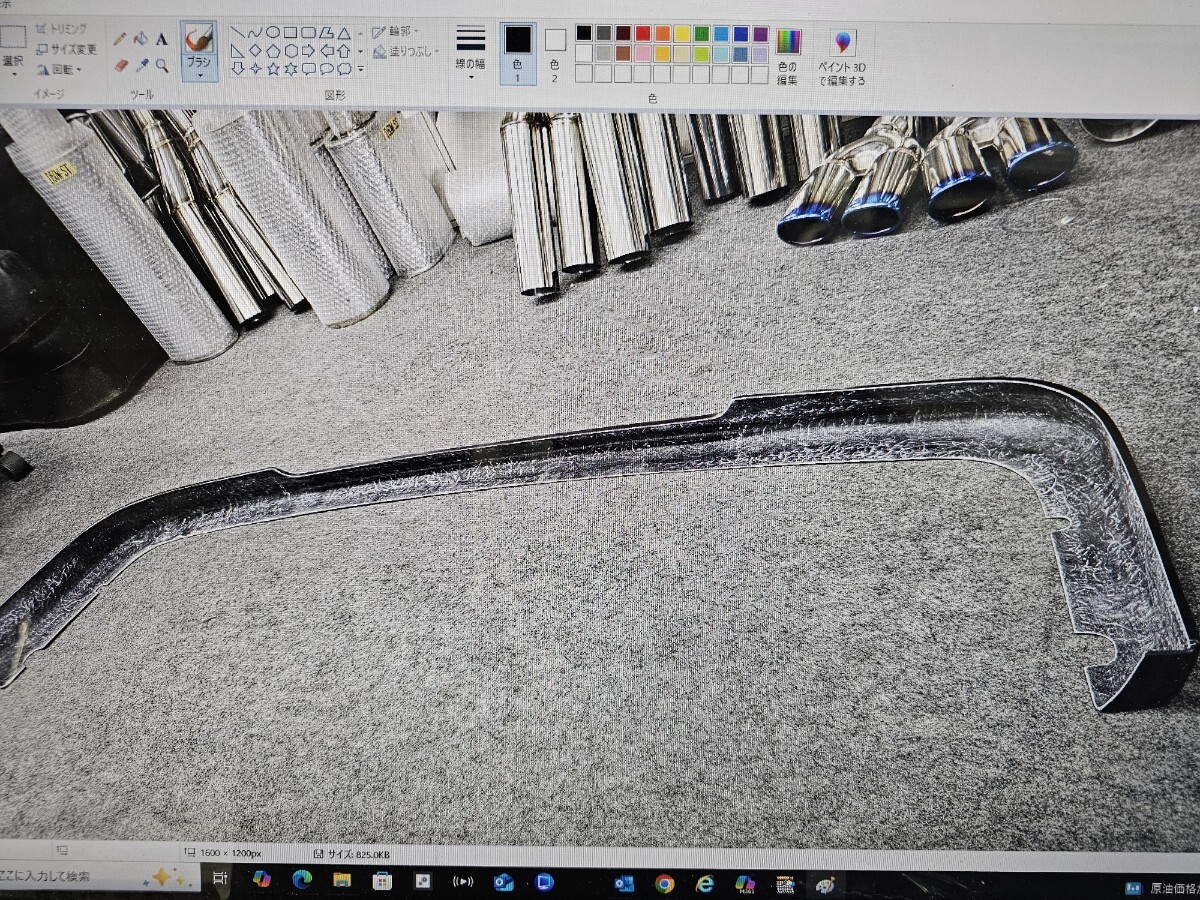Screen dimensions: 1200x900
Task: Click the taskbar search box
Action: pyautogui.click(x=100, y=877)
